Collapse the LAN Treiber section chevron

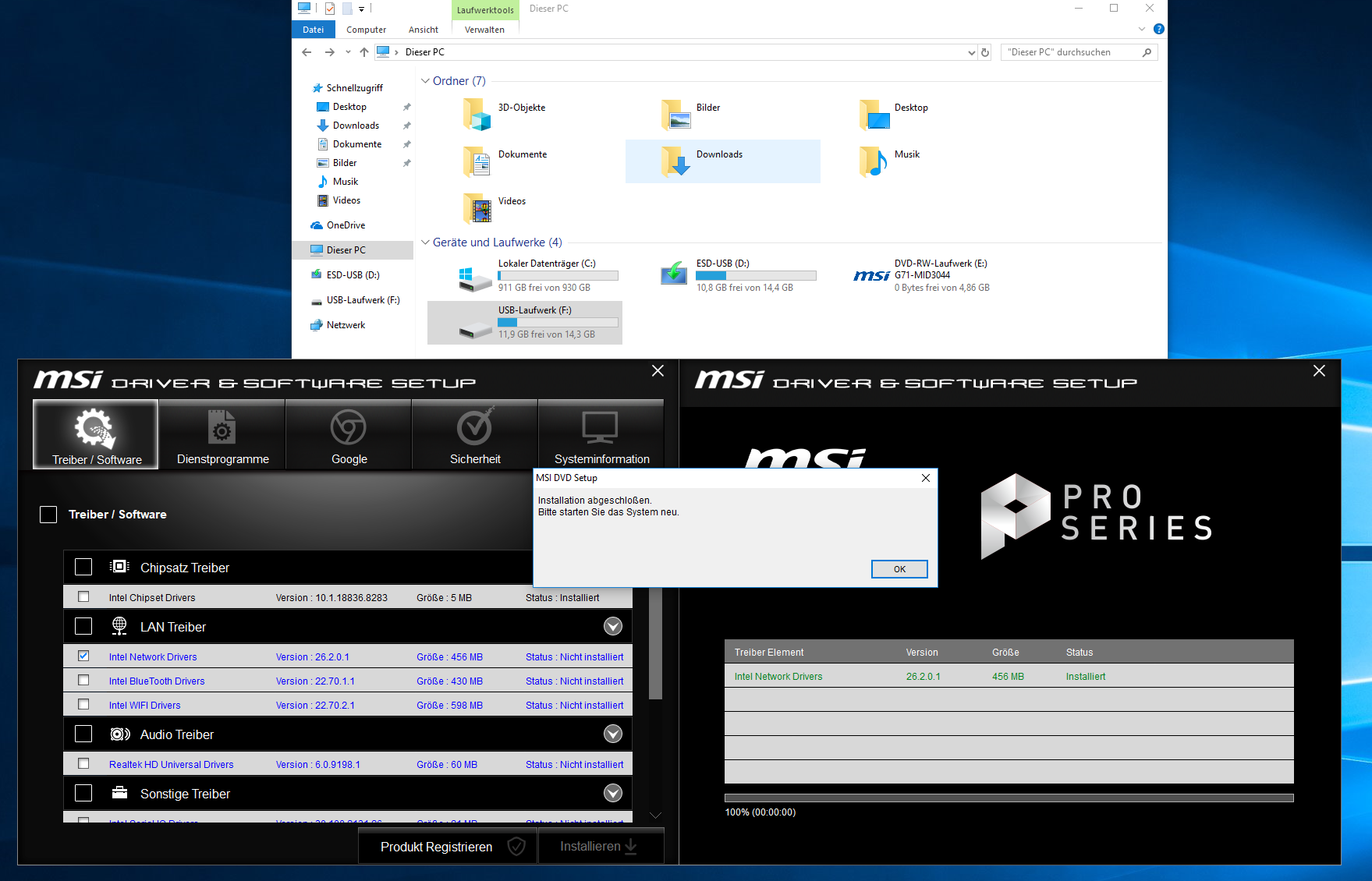(x=613, y=626)
